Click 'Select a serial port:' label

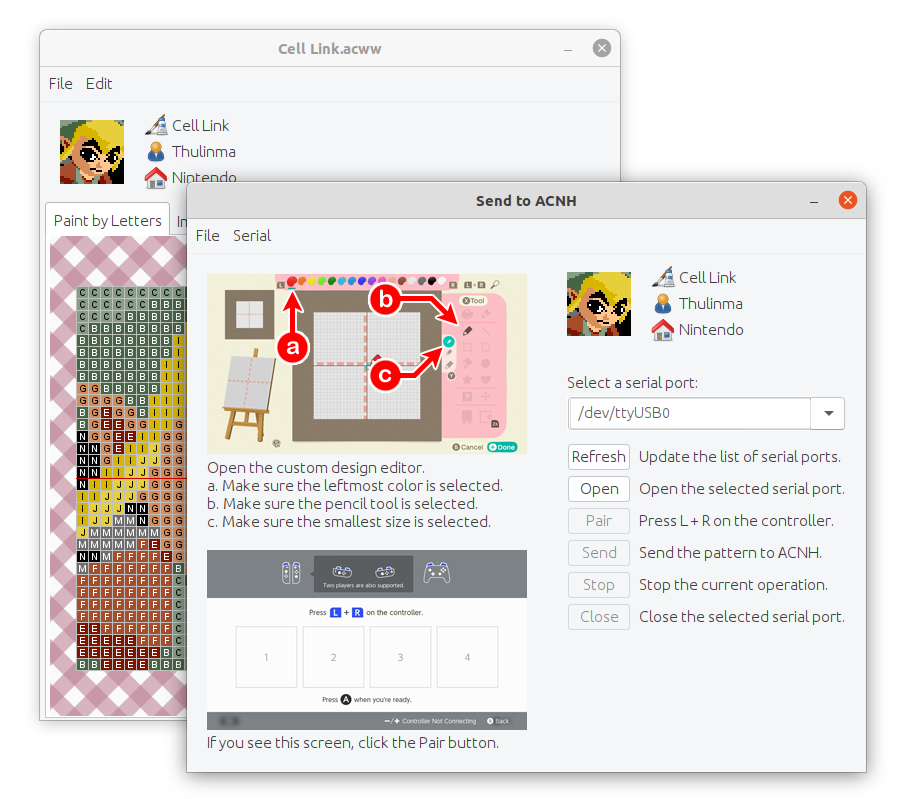[632, 383]
